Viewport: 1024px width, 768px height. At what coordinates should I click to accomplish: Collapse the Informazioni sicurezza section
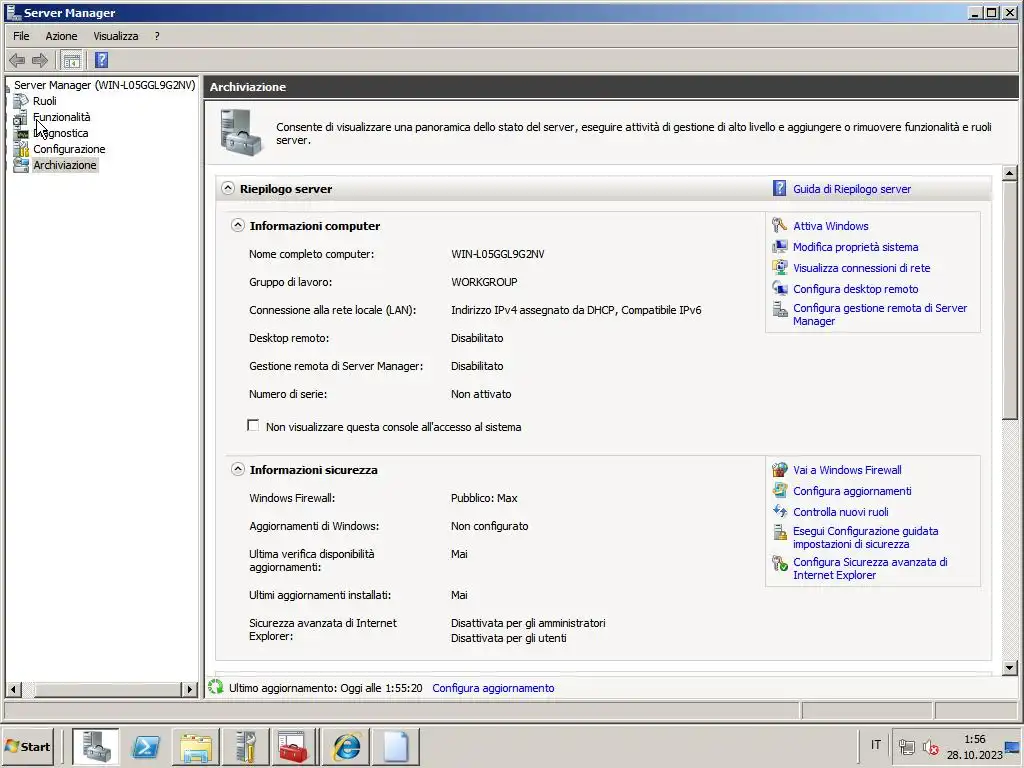tap(238, 469)
